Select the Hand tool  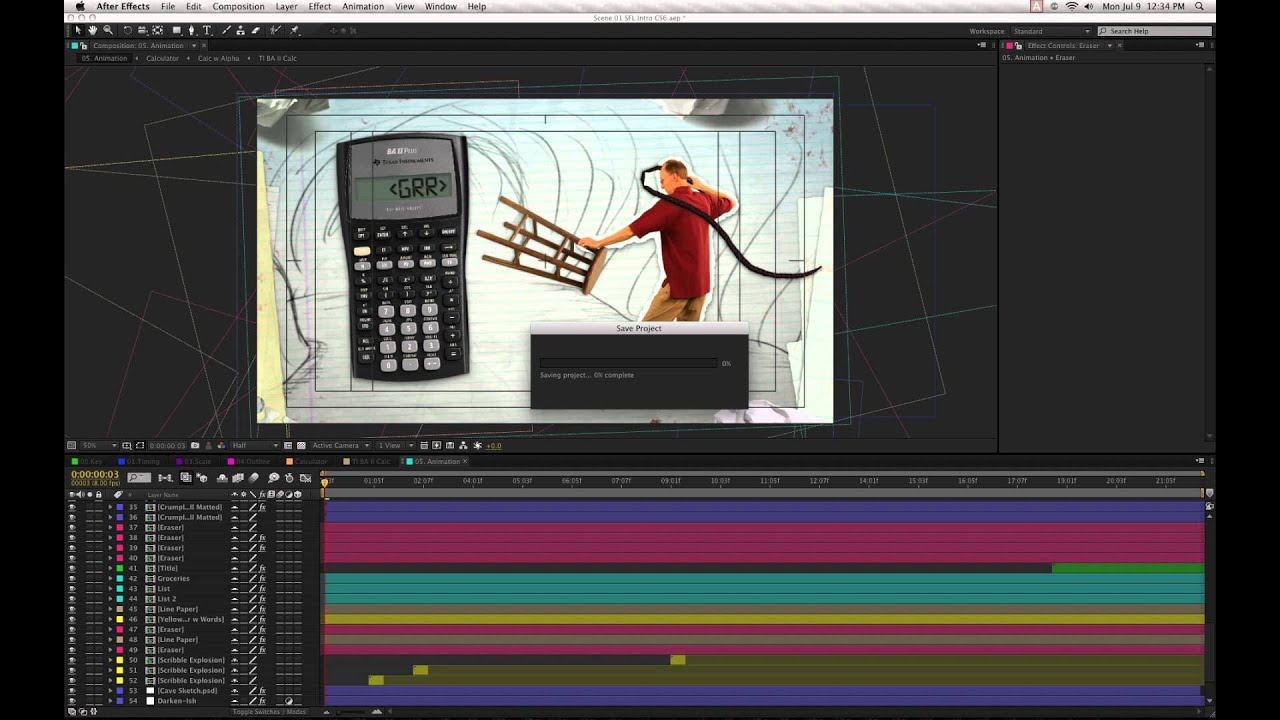pos(92,31)
